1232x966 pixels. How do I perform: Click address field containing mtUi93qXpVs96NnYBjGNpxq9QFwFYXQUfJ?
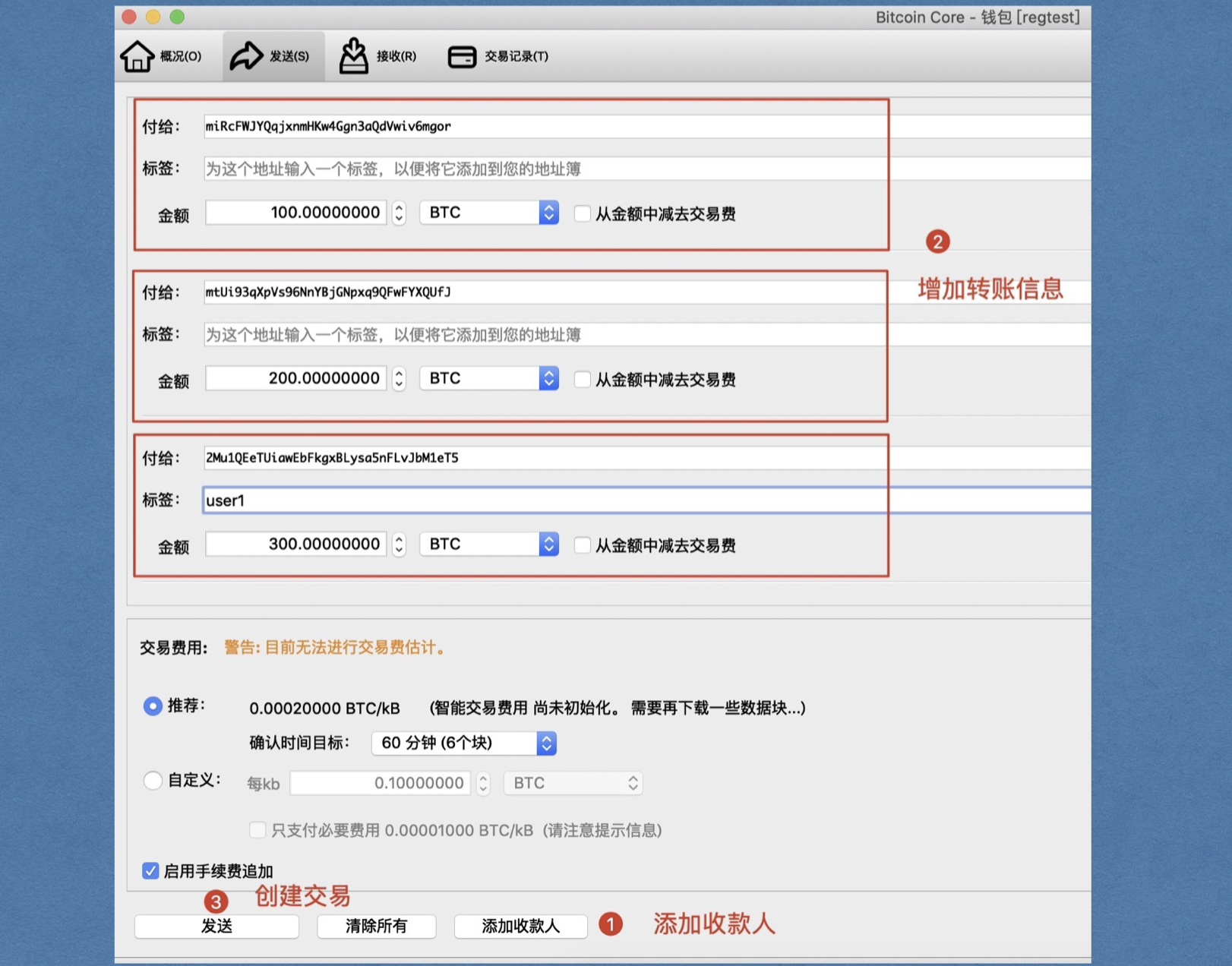(x=647, y=292)
